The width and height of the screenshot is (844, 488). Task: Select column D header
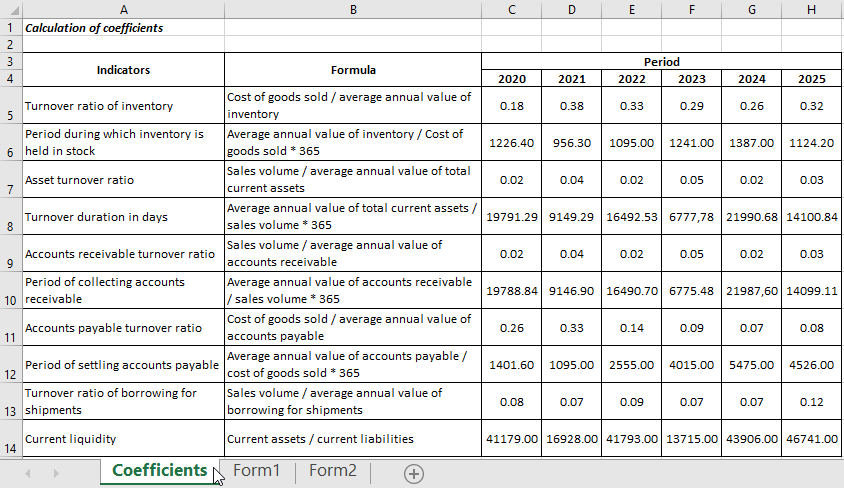[x=572, y=9]
